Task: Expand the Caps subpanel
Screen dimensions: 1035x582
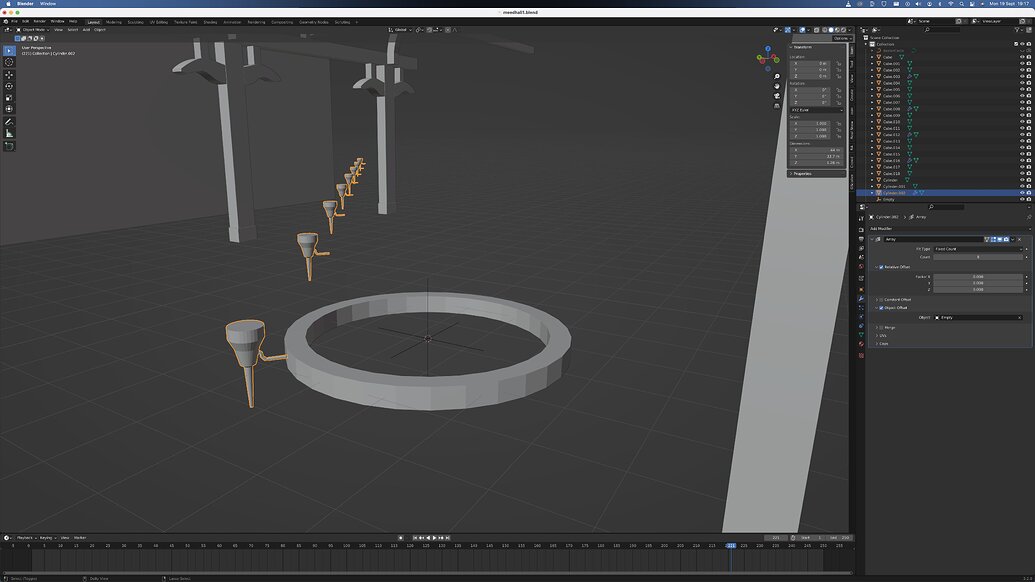Action: [883, 344]
